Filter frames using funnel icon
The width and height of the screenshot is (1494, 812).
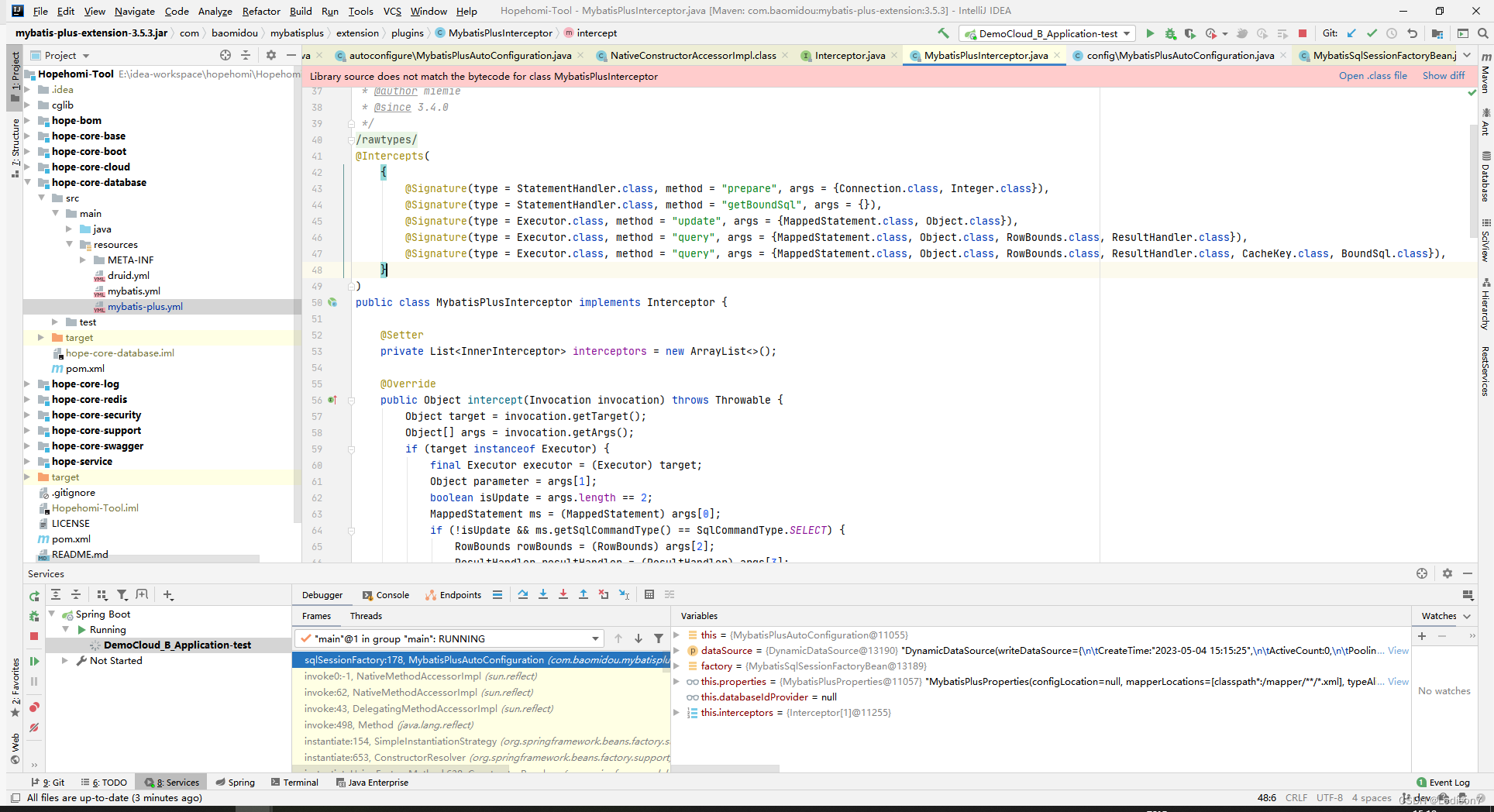(659, 638)
